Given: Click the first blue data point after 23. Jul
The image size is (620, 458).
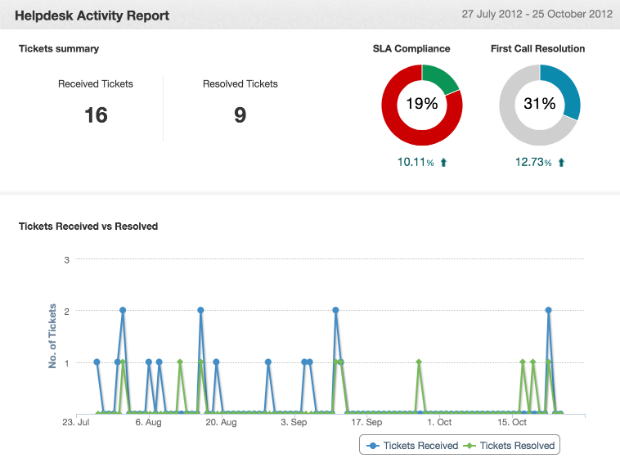Looking at the screenshot, I should point(97,362).
